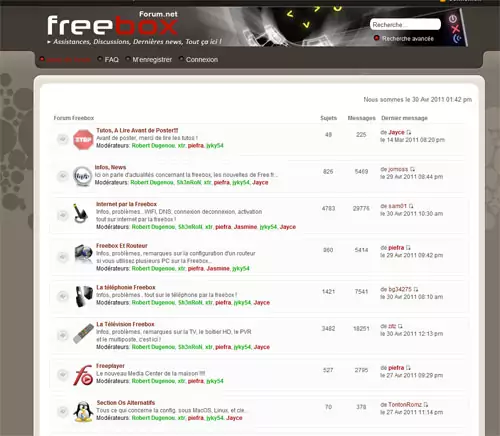Click the red STOP sign forum icon
Image resolution: width=500 pixels, height=436 pixels.
point(83,140)
